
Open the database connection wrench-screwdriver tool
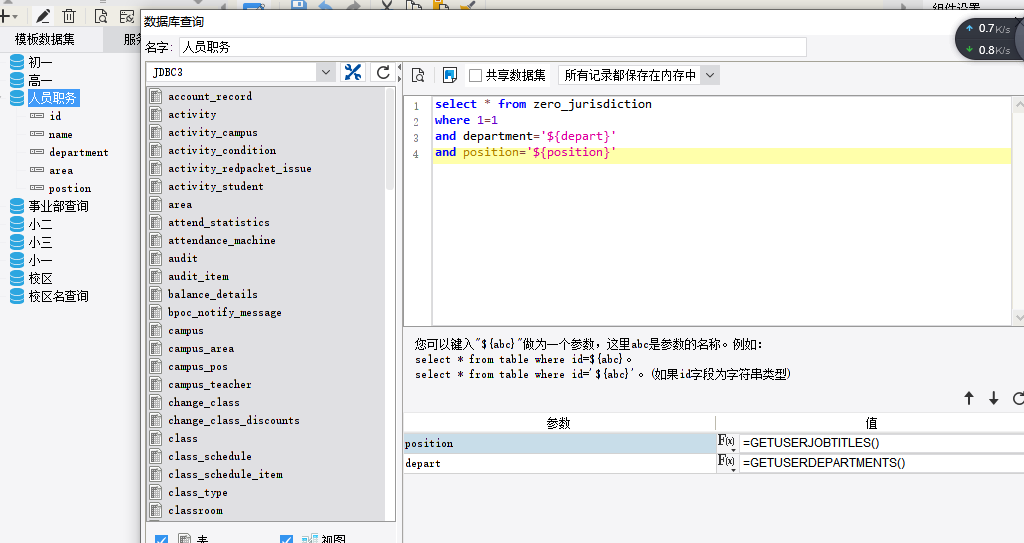[353, 73]
